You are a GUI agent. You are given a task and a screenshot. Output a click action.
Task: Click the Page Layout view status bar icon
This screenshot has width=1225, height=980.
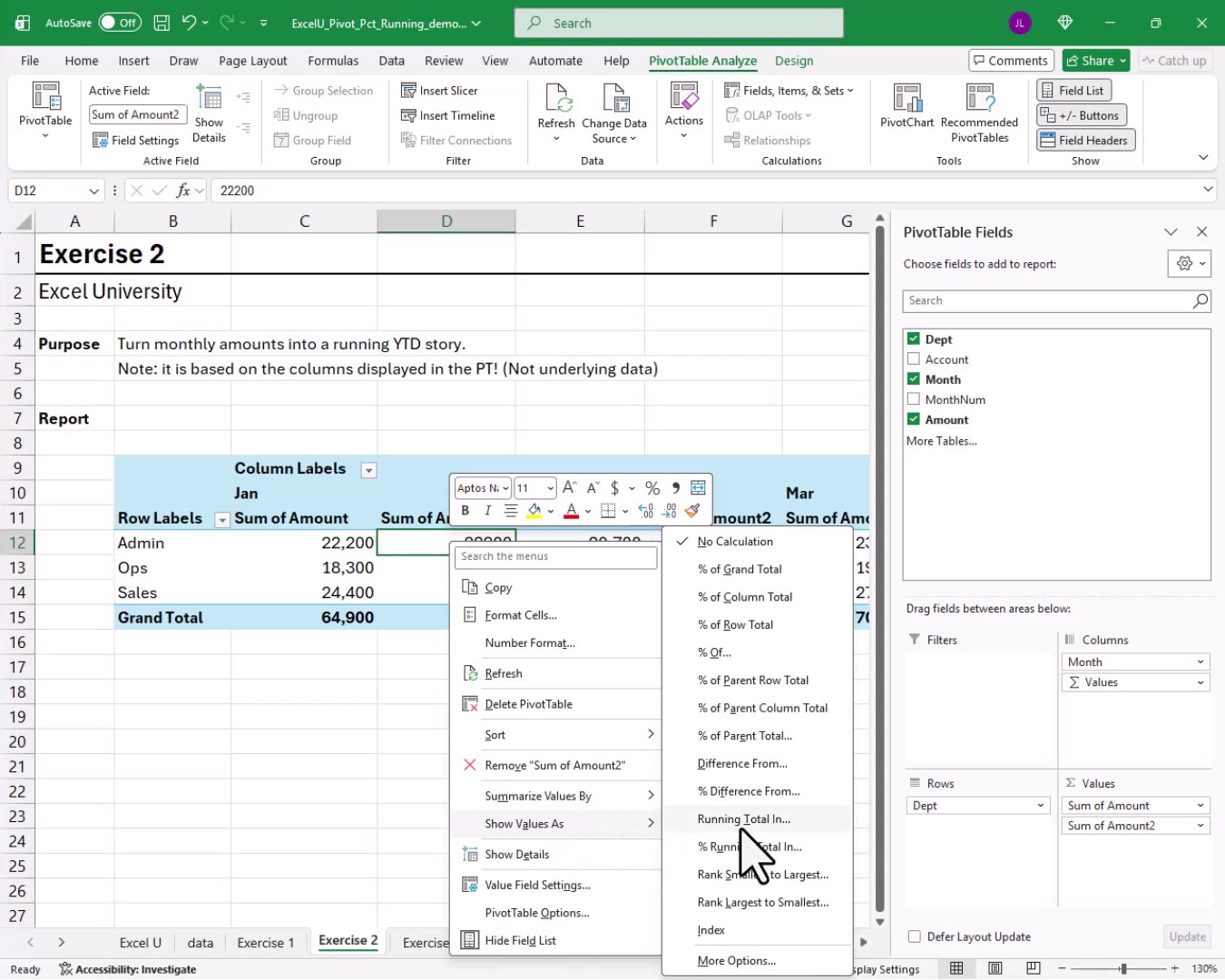995,968
